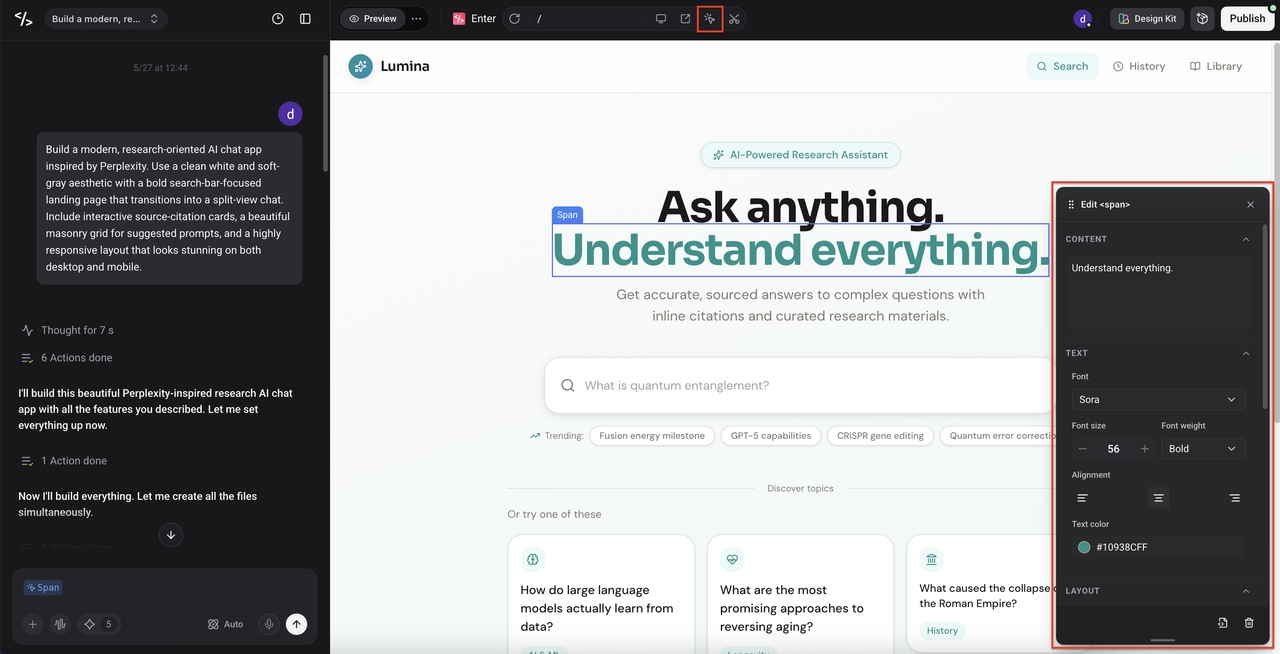
Task: Go to Library tab in Lumina nav
Action: pos(1216,66)
